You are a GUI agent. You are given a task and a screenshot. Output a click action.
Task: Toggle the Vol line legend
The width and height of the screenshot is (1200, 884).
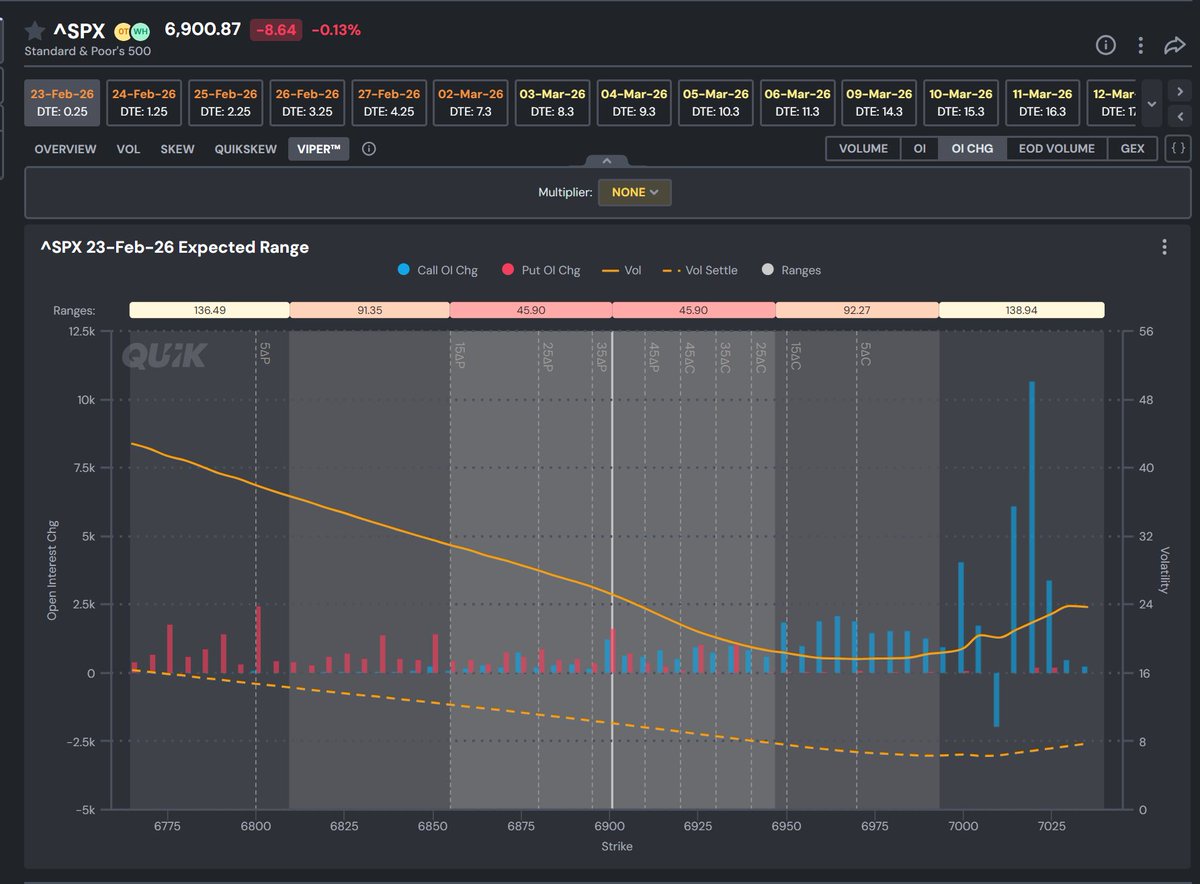coord(621,270)
